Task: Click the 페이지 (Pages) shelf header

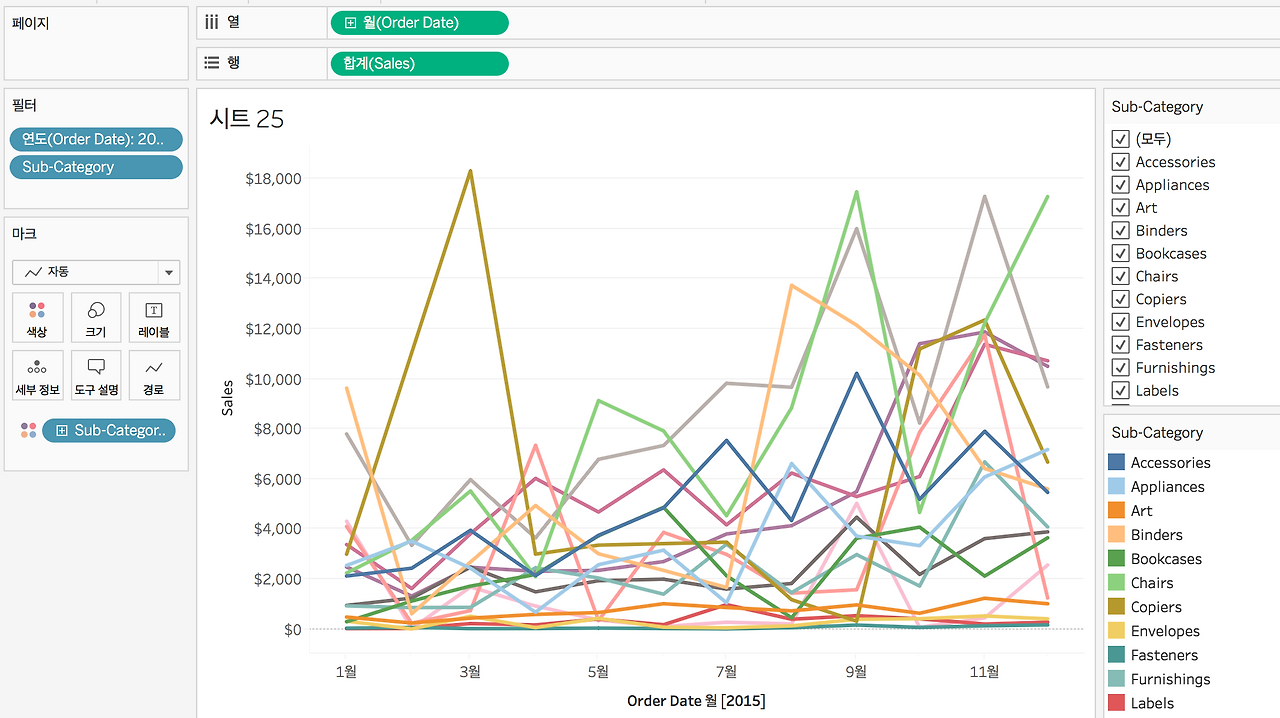Action: [30, 22]
